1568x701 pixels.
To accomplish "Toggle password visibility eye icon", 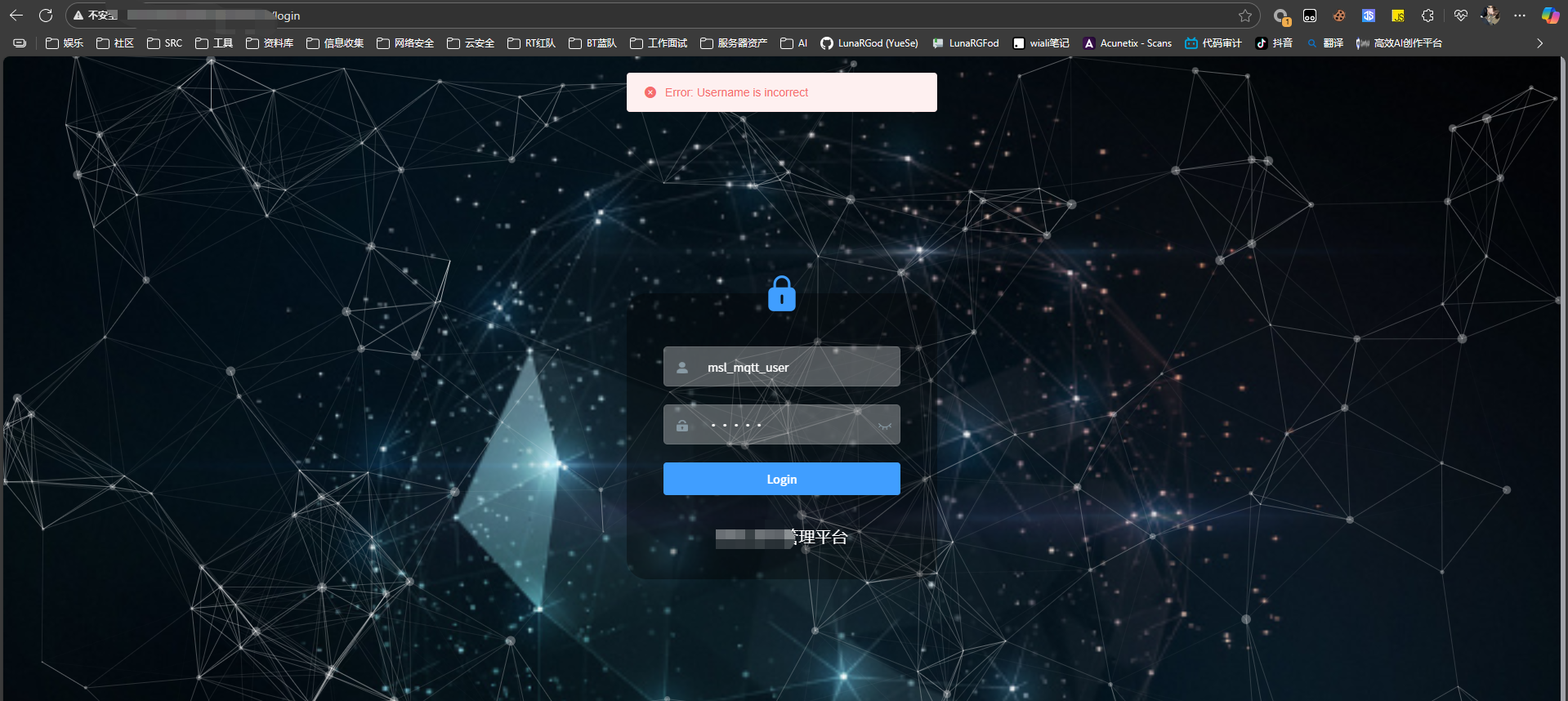I will (x=884, y=426).
